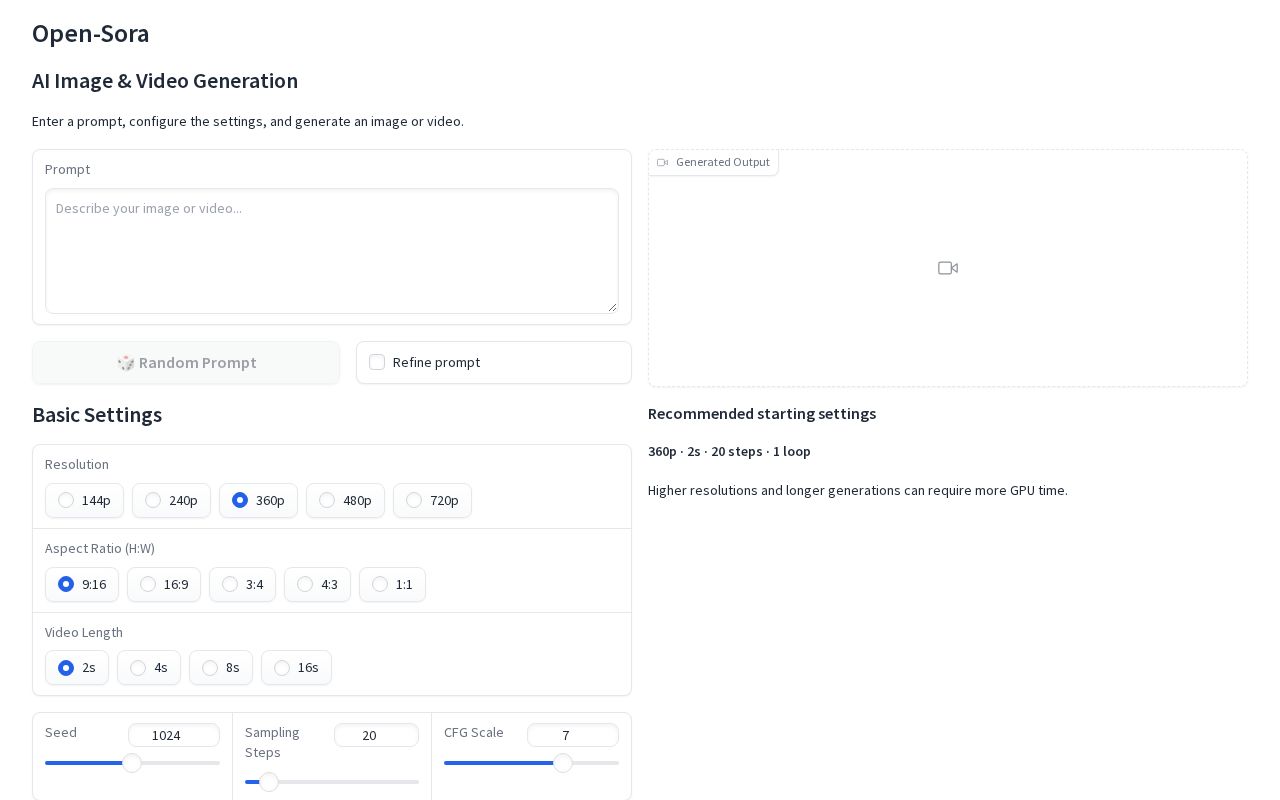
Task: Enable the Refine prompt checkbox
Action: click(x=377, y=362)
